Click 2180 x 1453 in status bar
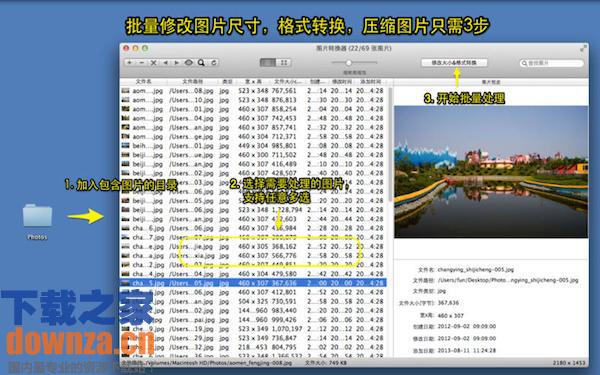600x375 pixels. [x=569, y=363]
